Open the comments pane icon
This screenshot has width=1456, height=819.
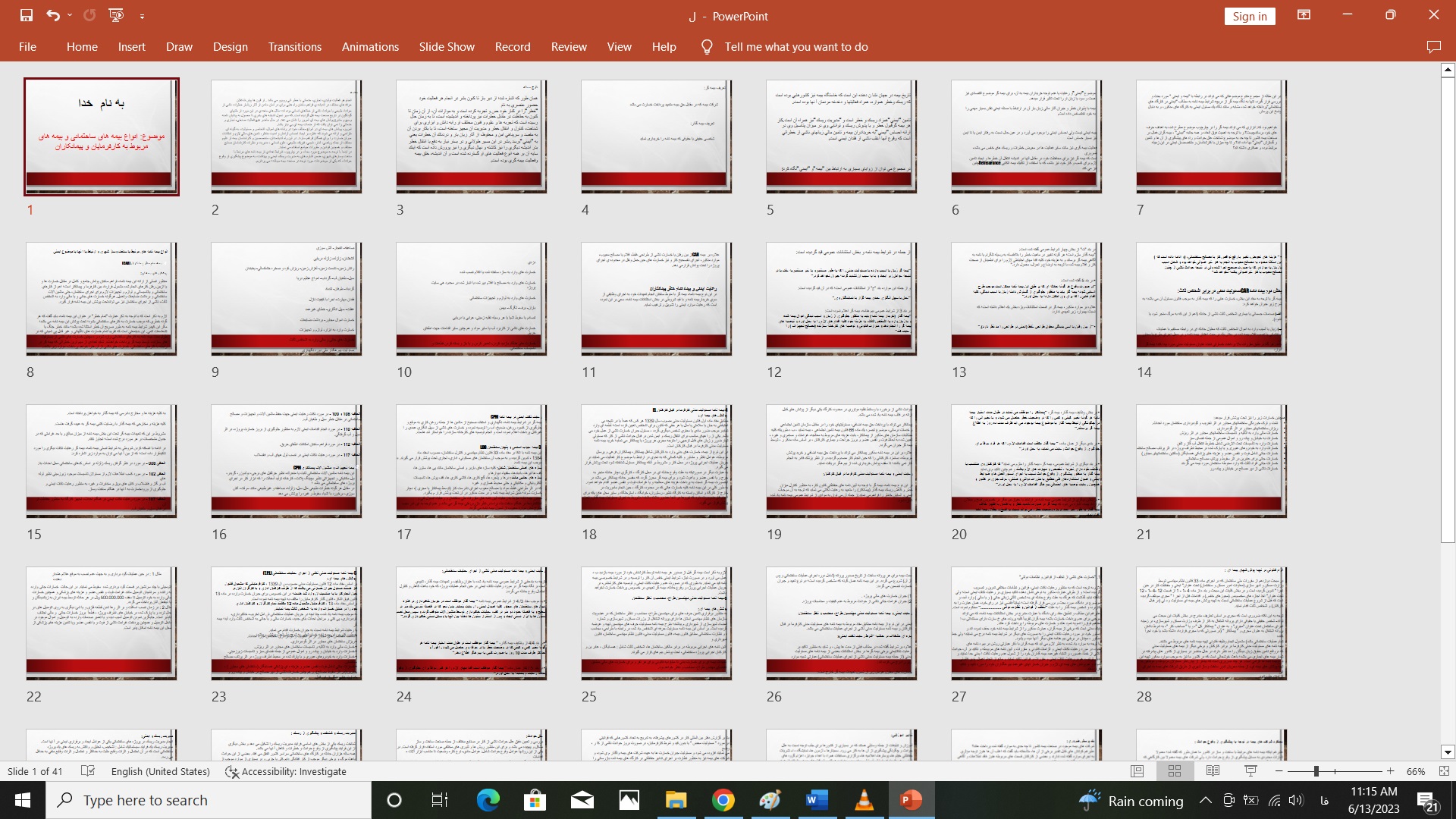click(x=1433, y=47)
